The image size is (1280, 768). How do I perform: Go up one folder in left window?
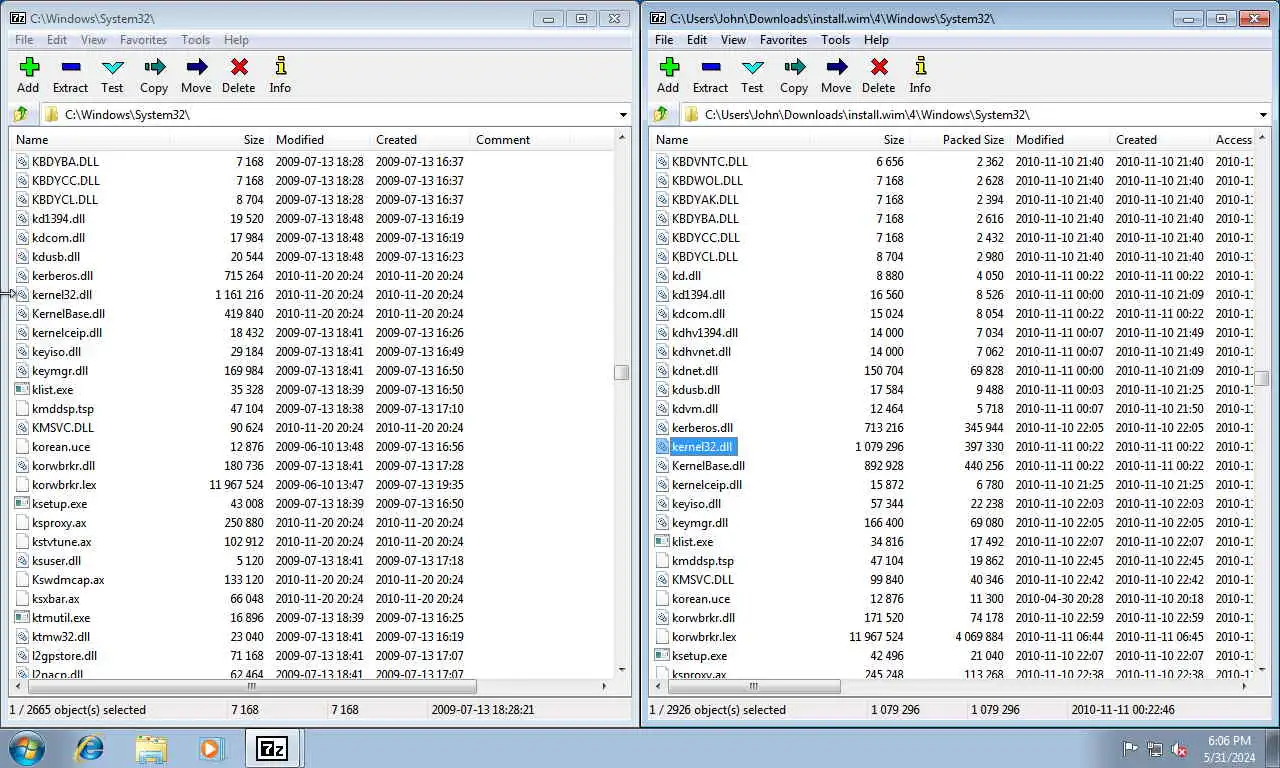pos(21,114)
